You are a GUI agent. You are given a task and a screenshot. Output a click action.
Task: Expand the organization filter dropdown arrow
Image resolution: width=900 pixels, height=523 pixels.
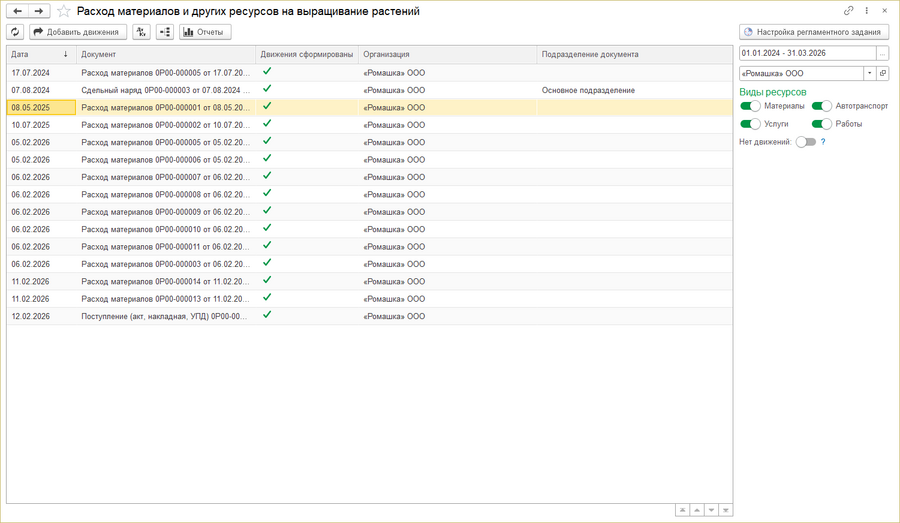click(870, 73)
